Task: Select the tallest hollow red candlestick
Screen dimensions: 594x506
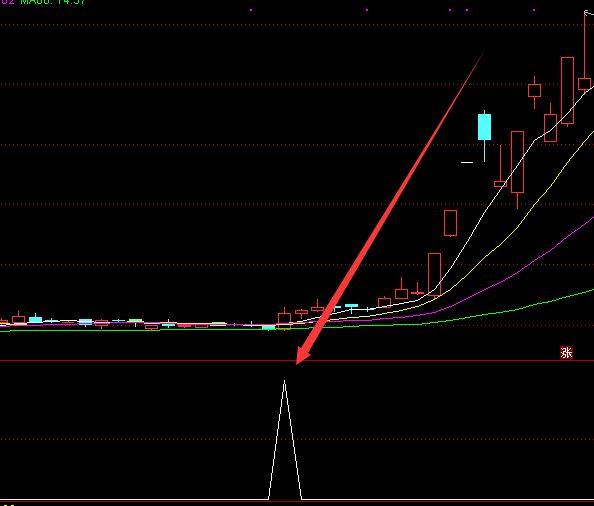Action: pyautogui.click(x=567, y=91)
